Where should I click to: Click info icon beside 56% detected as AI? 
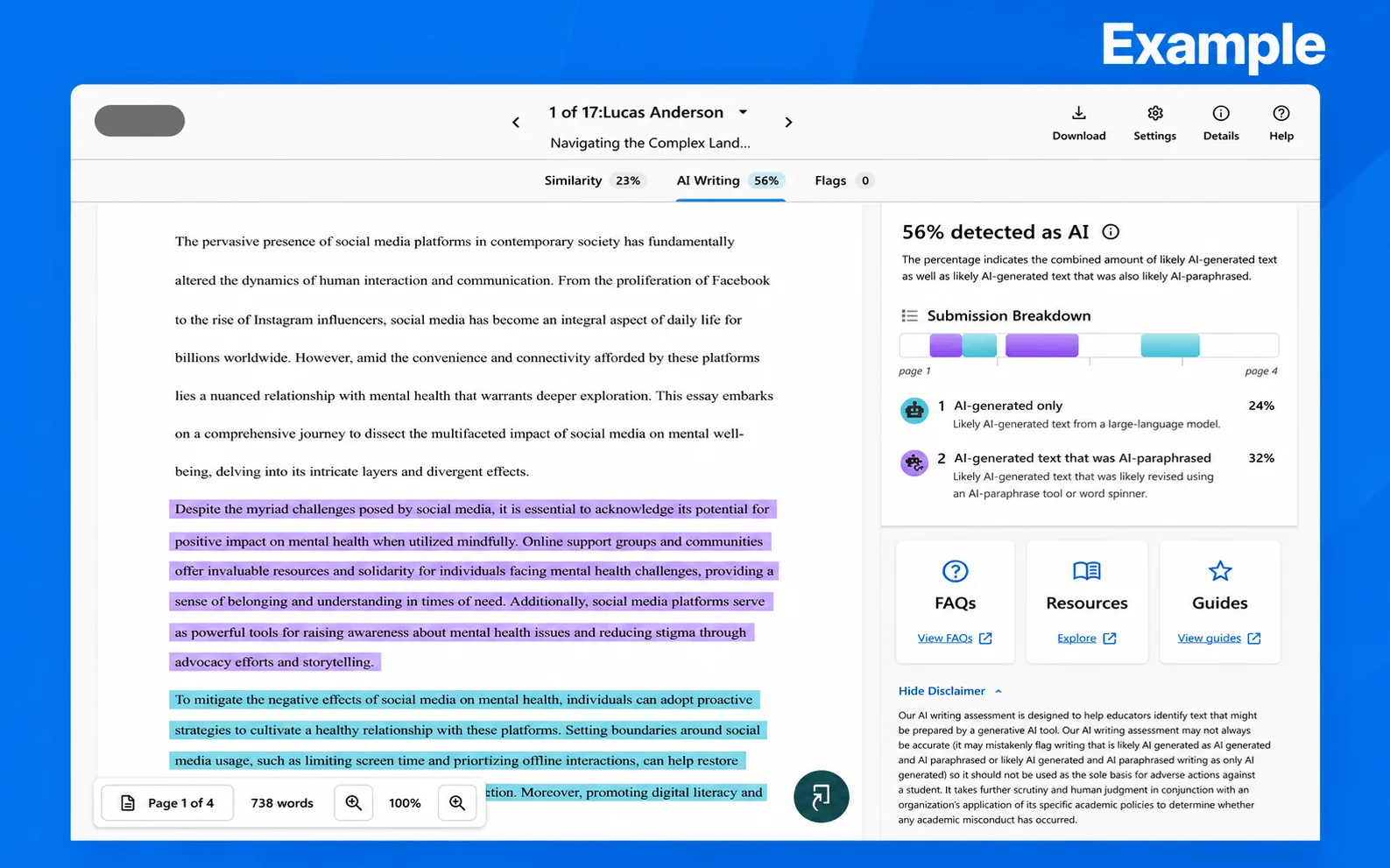1111,232
